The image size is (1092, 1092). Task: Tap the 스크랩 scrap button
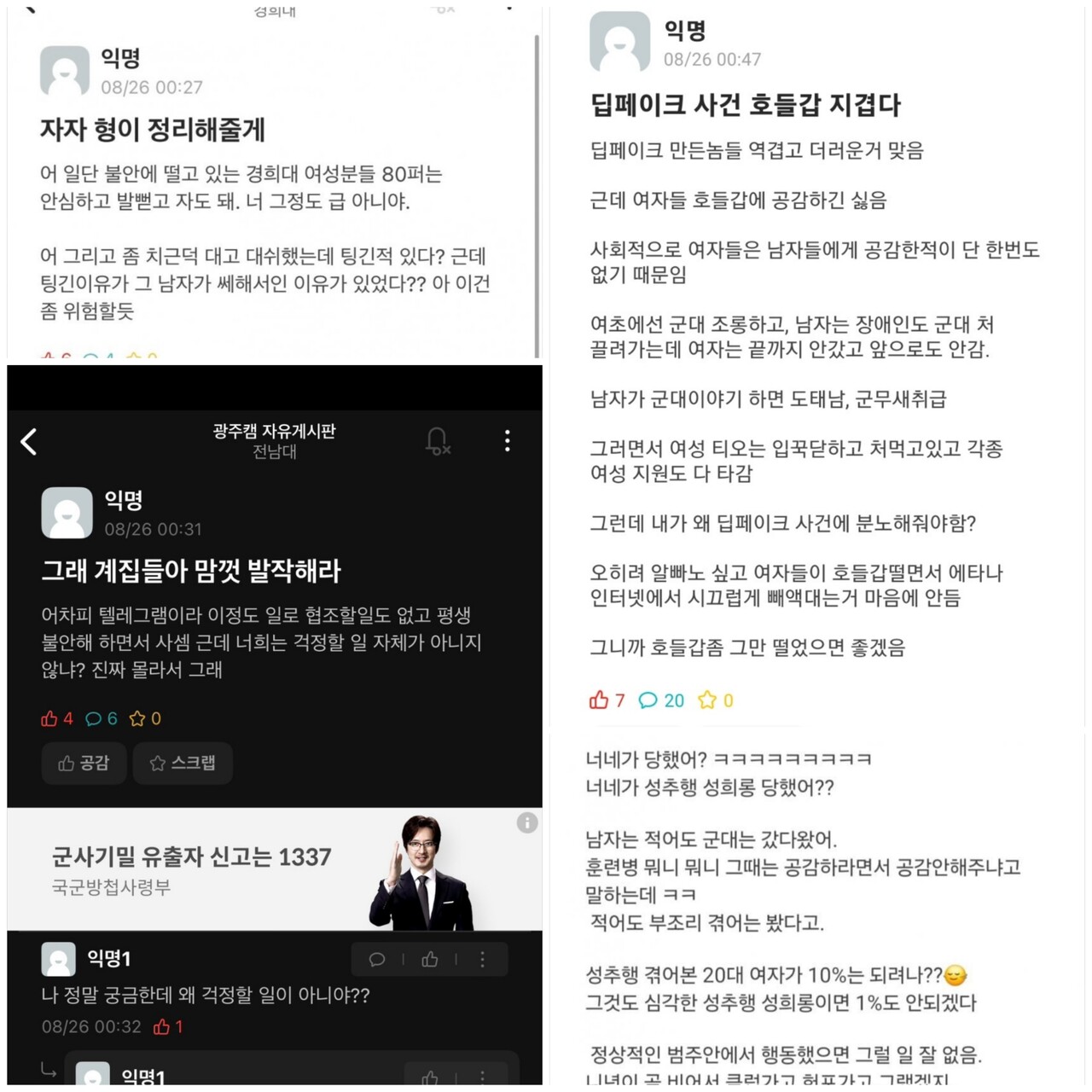coord(183,763)
